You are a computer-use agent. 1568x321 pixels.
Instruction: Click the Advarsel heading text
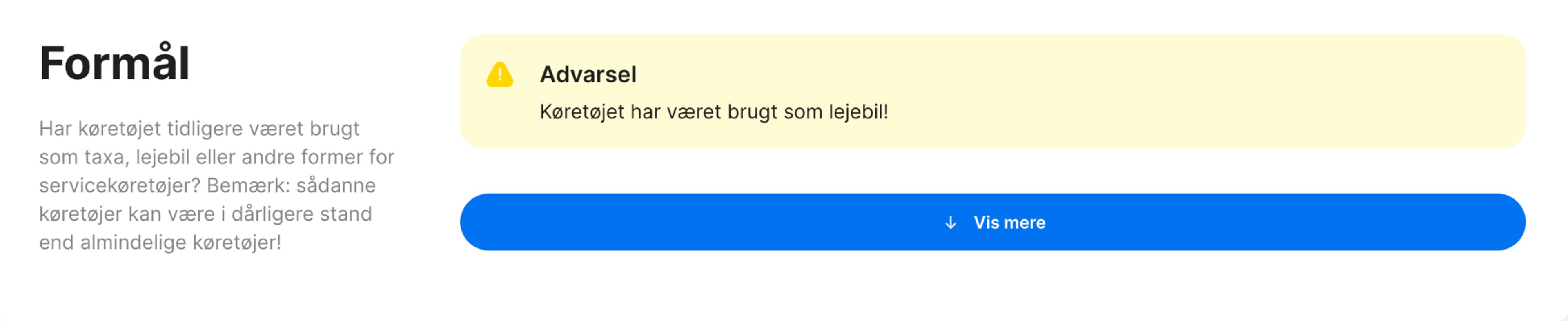(x=588, y=74)
